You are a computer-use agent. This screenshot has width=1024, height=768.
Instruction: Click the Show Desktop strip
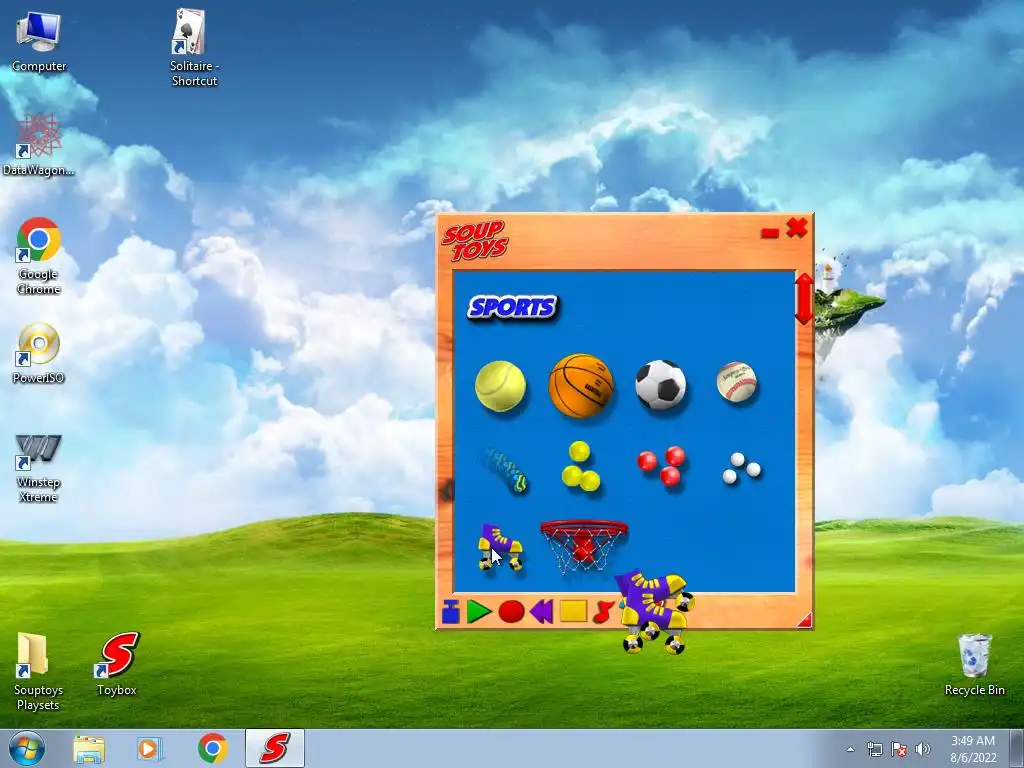(x=1017, y=748)
